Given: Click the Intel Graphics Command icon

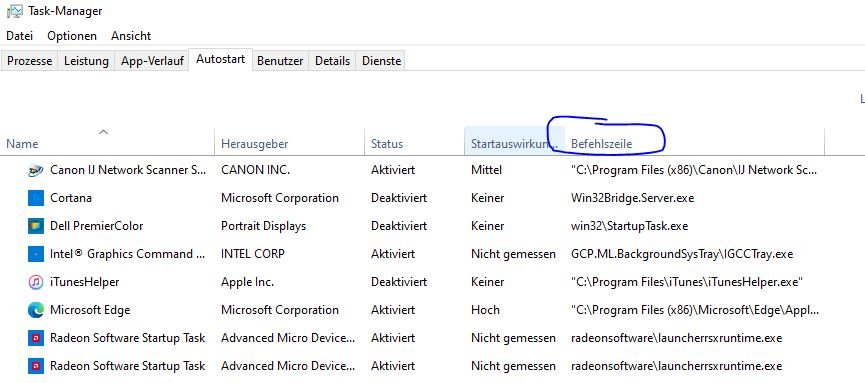Looking at the screenshot, I should (x=35, y=254).
